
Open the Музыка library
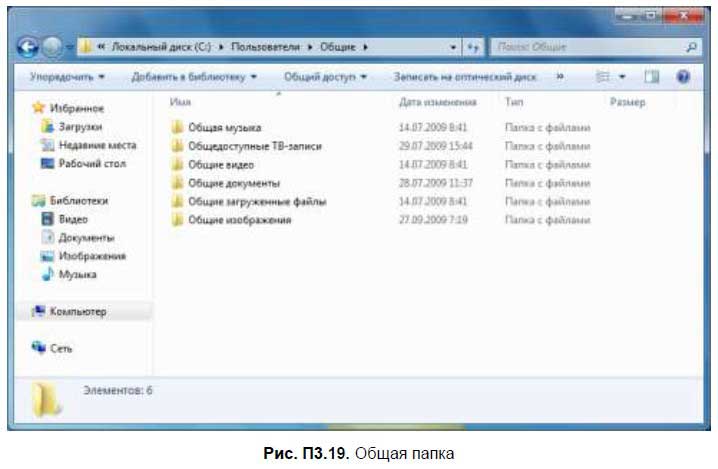(x=77, y=274)
